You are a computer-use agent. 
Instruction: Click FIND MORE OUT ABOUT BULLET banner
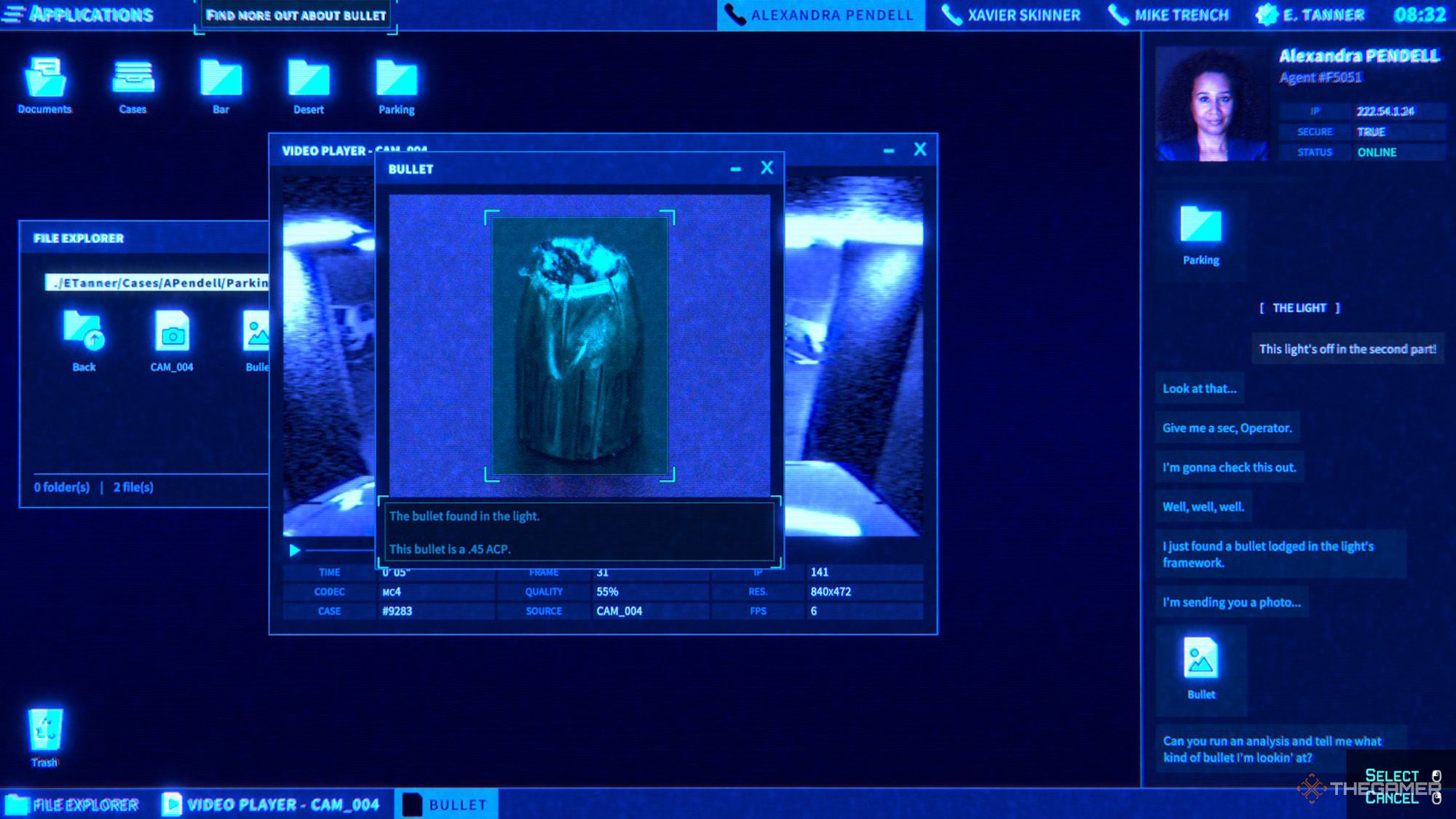click(296, 15)
